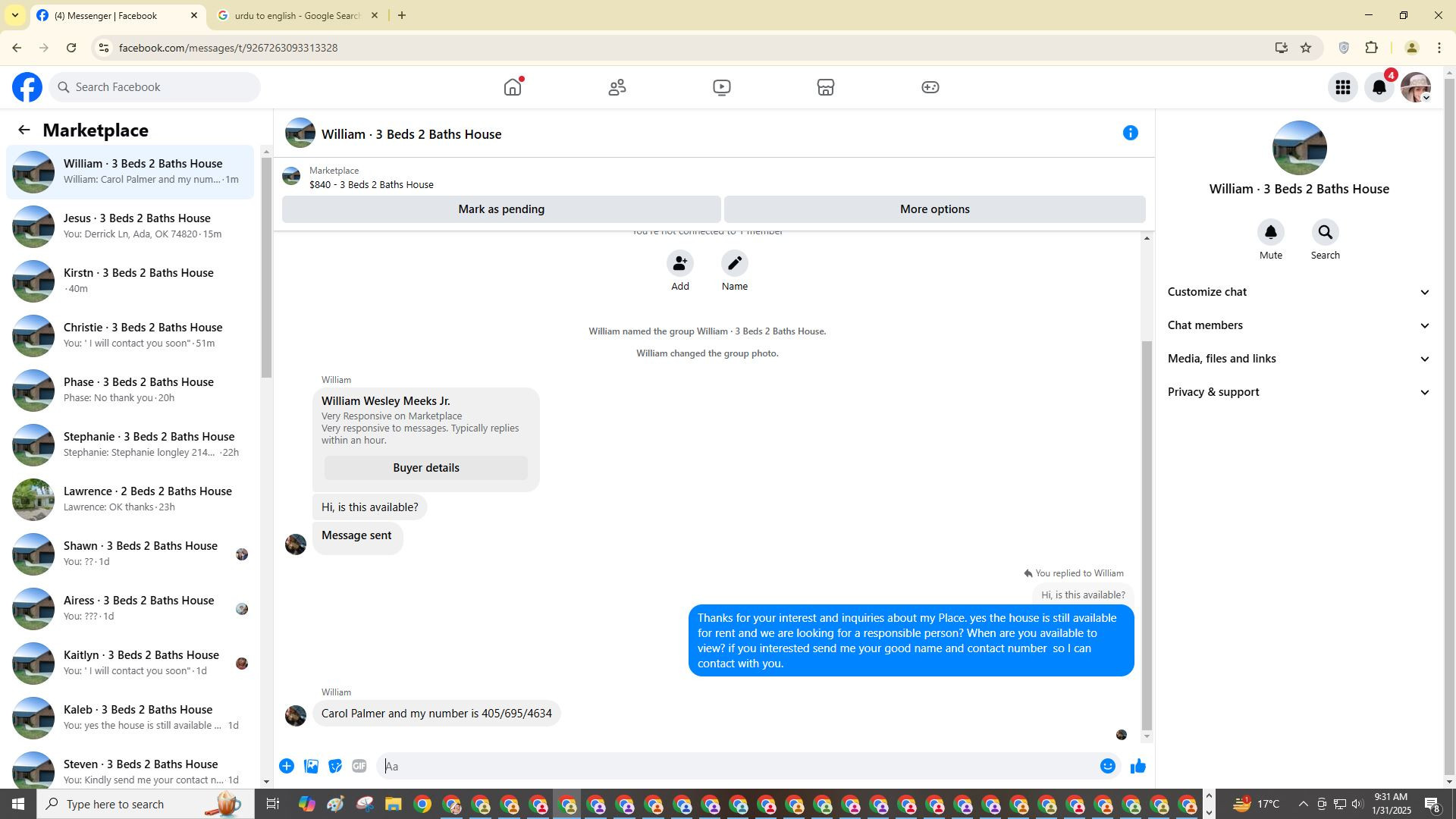Open conversation information icon
The width and height of the screenshot is (1456, 819).
coord(1131,133)
